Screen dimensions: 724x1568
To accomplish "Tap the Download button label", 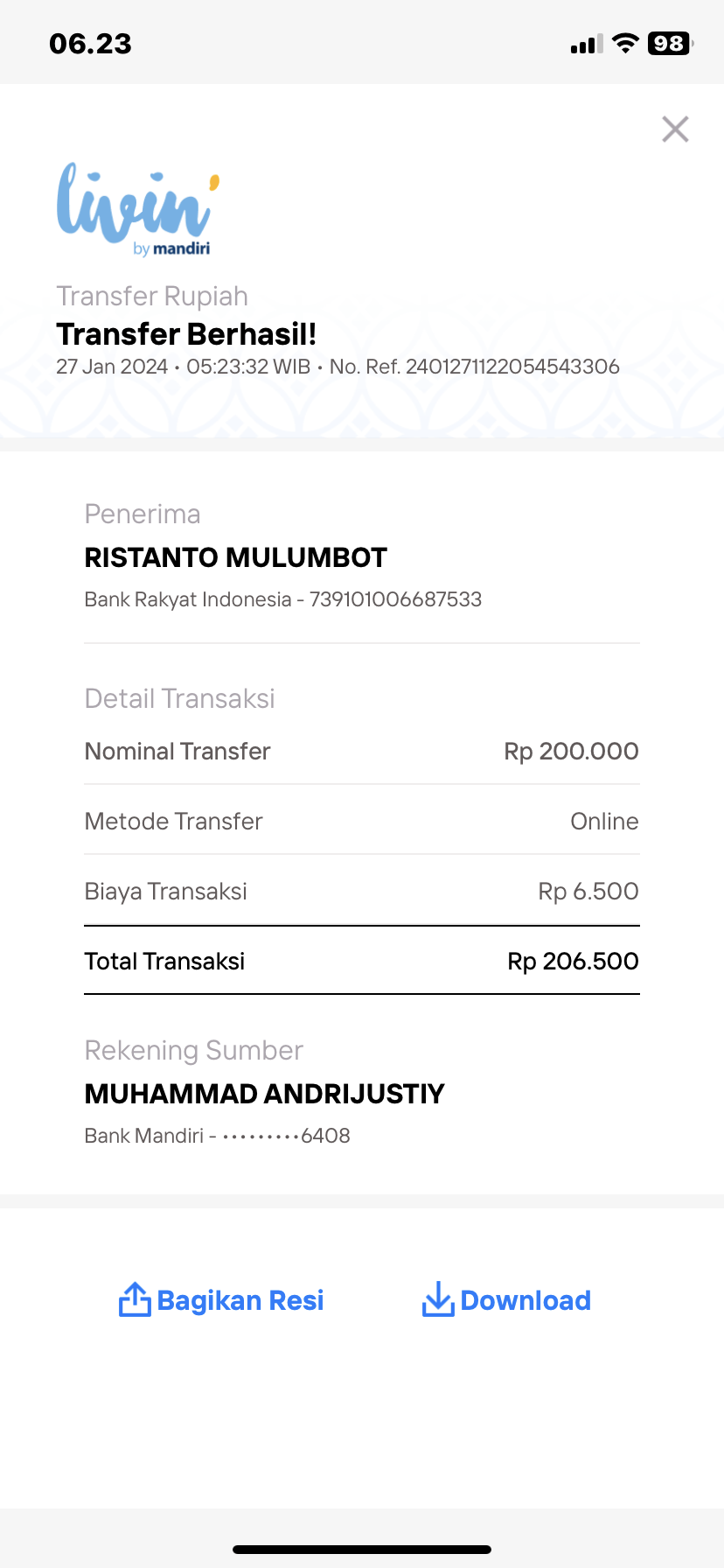I will (x=526, y=1301).
